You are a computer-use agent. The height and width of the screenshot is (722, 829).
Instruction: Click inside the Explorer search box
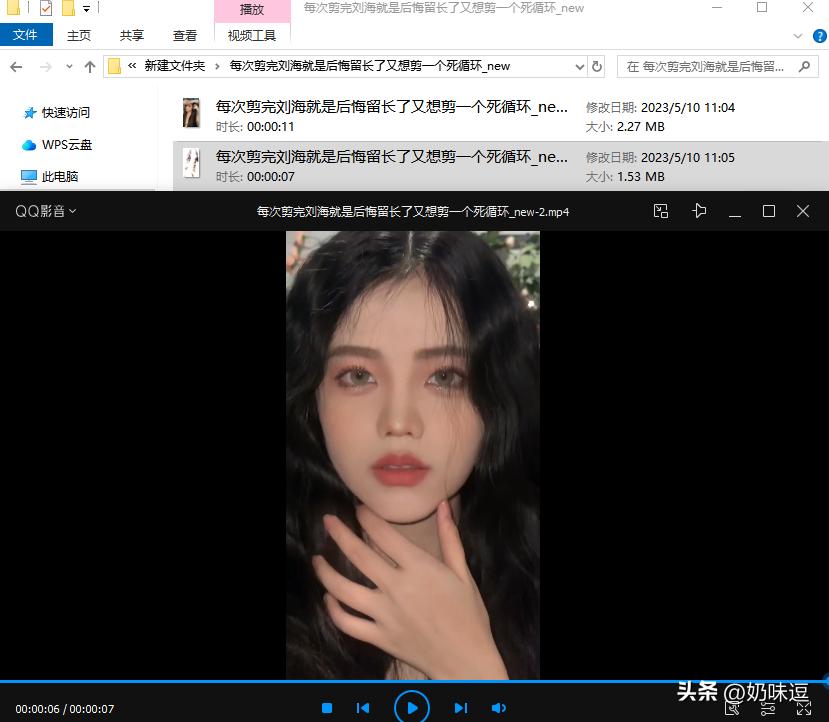pos(700,66)
